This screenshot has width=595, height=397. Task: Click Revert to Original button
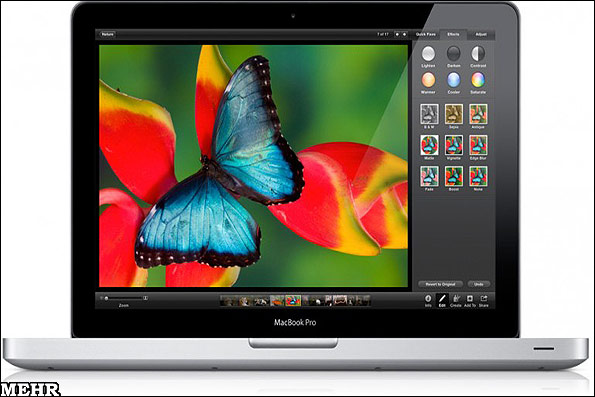[x=441, y=284]
